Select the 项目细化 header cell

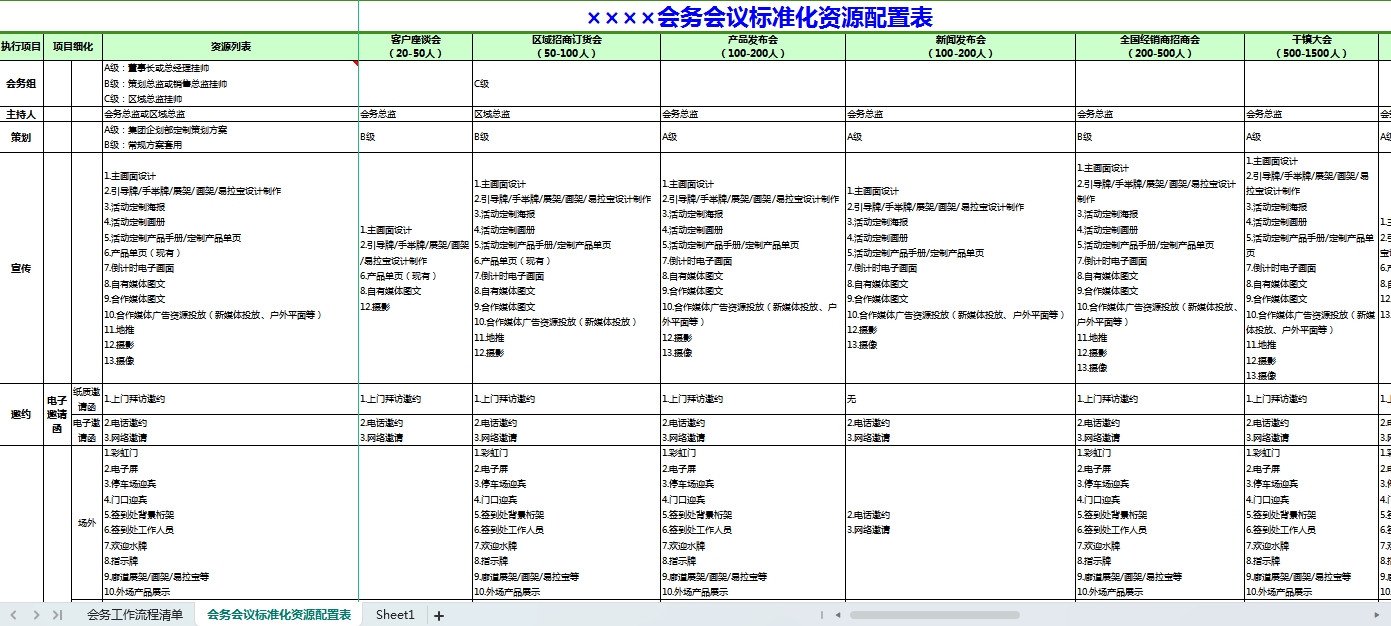[73, 46]
